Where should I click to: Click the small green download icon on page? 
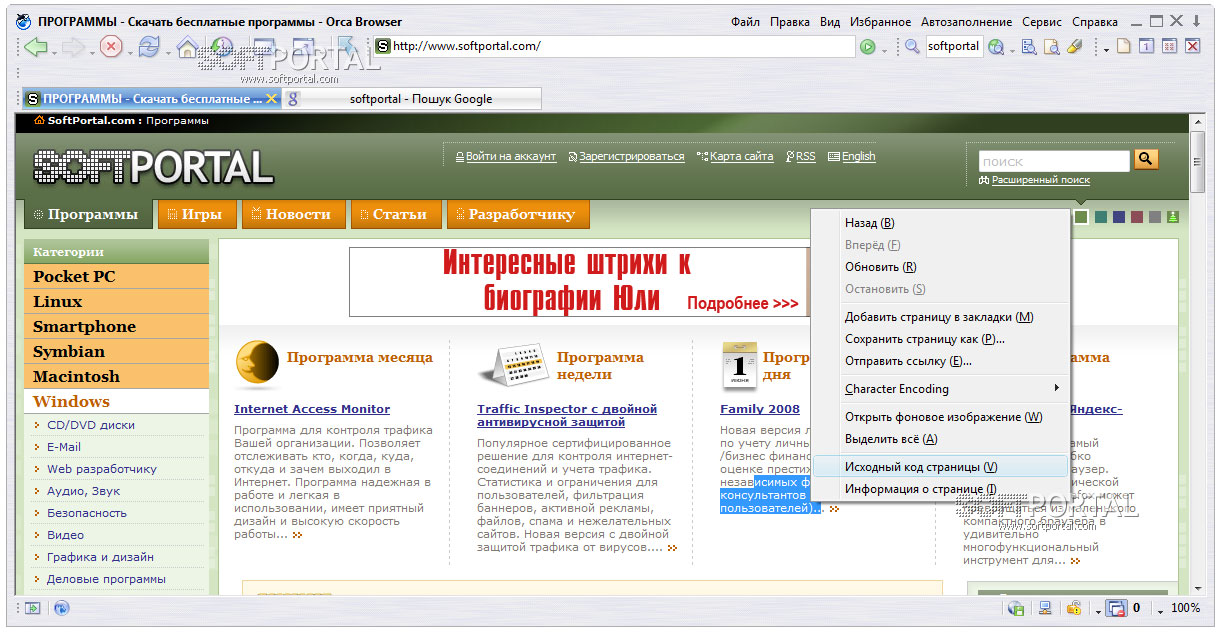point(1173,217)
